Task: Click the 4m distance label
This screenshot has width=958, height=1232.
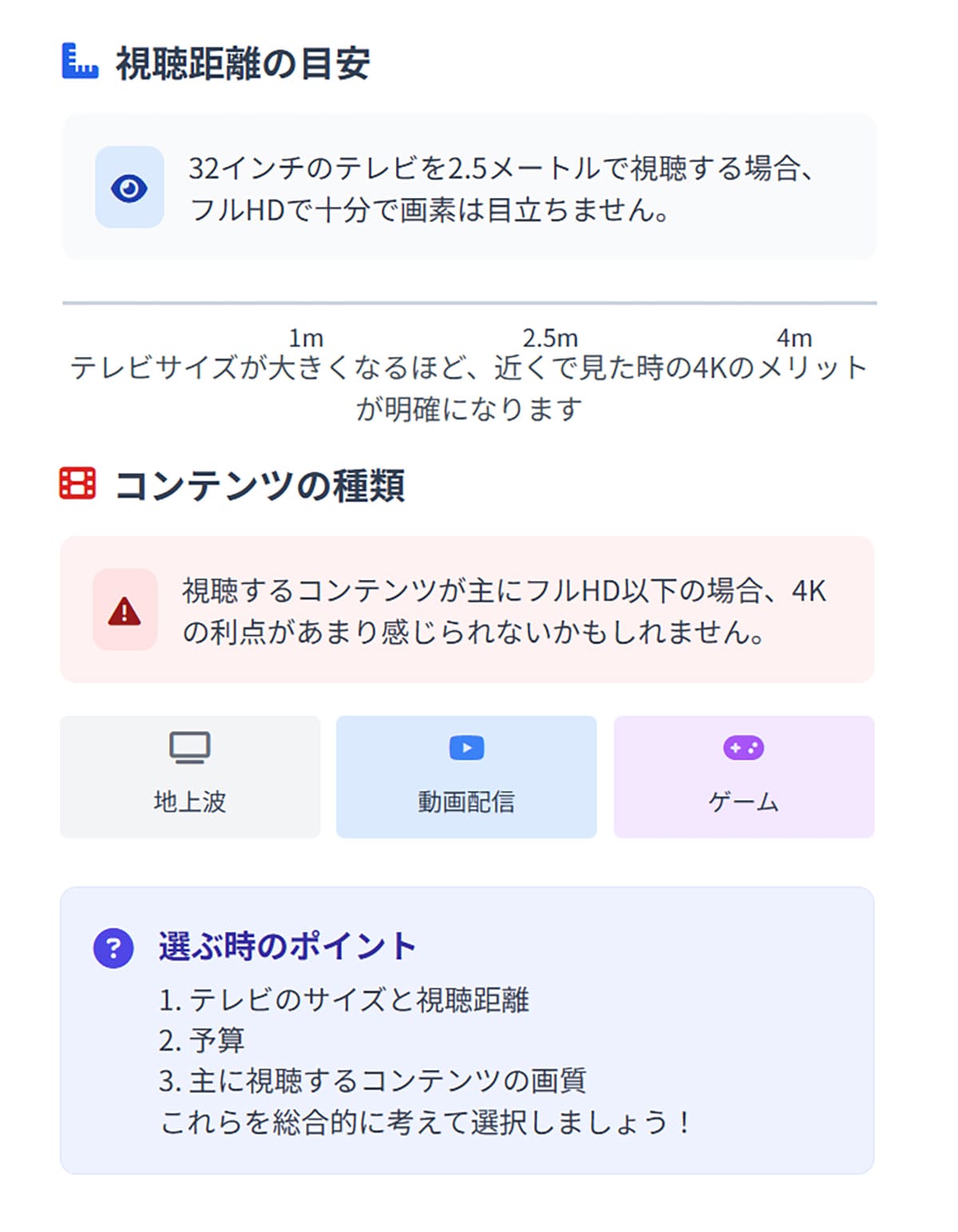Action: click(x=794, y=338)
